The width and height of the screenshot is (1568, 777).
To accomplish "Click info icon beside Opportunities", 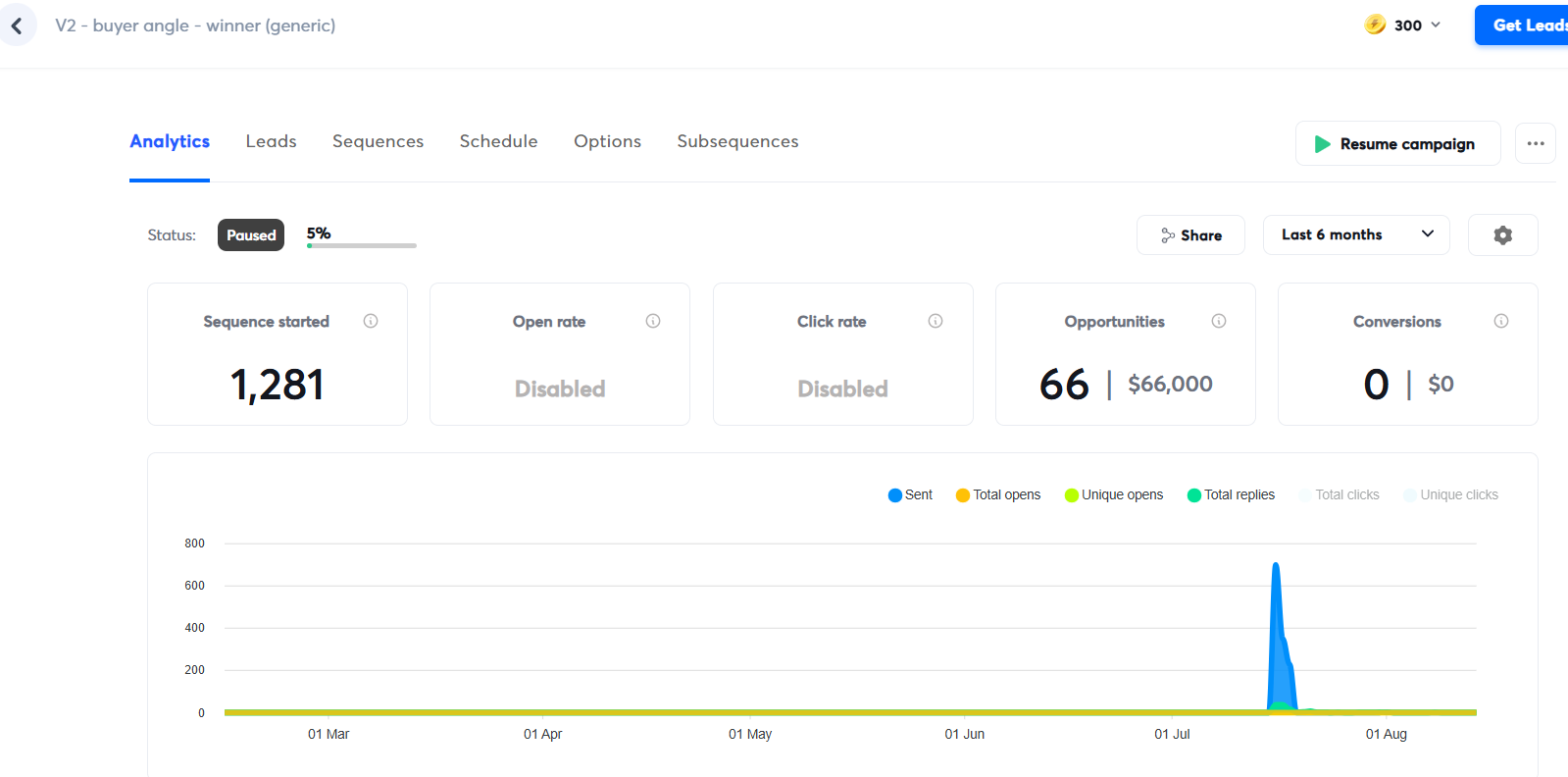I will pos(1219,321).
